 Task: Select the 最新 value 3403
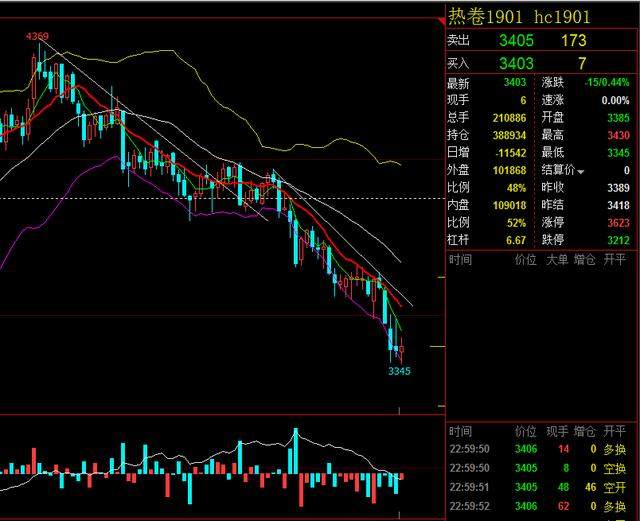click(515, 82)
